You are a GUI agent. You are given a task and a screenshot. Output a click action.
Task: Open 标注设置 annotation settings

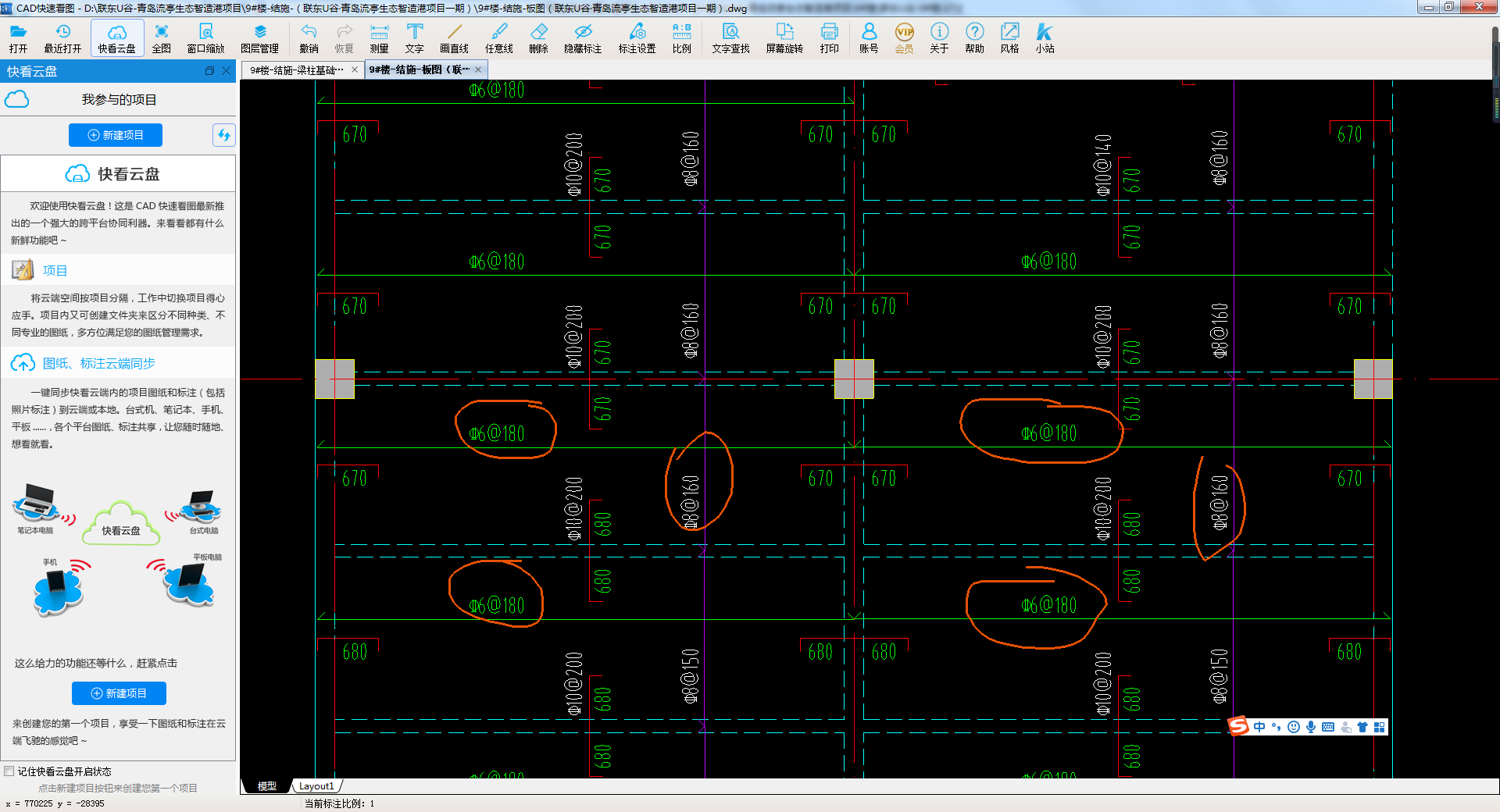pyautogui.click(x=637, y=37)
